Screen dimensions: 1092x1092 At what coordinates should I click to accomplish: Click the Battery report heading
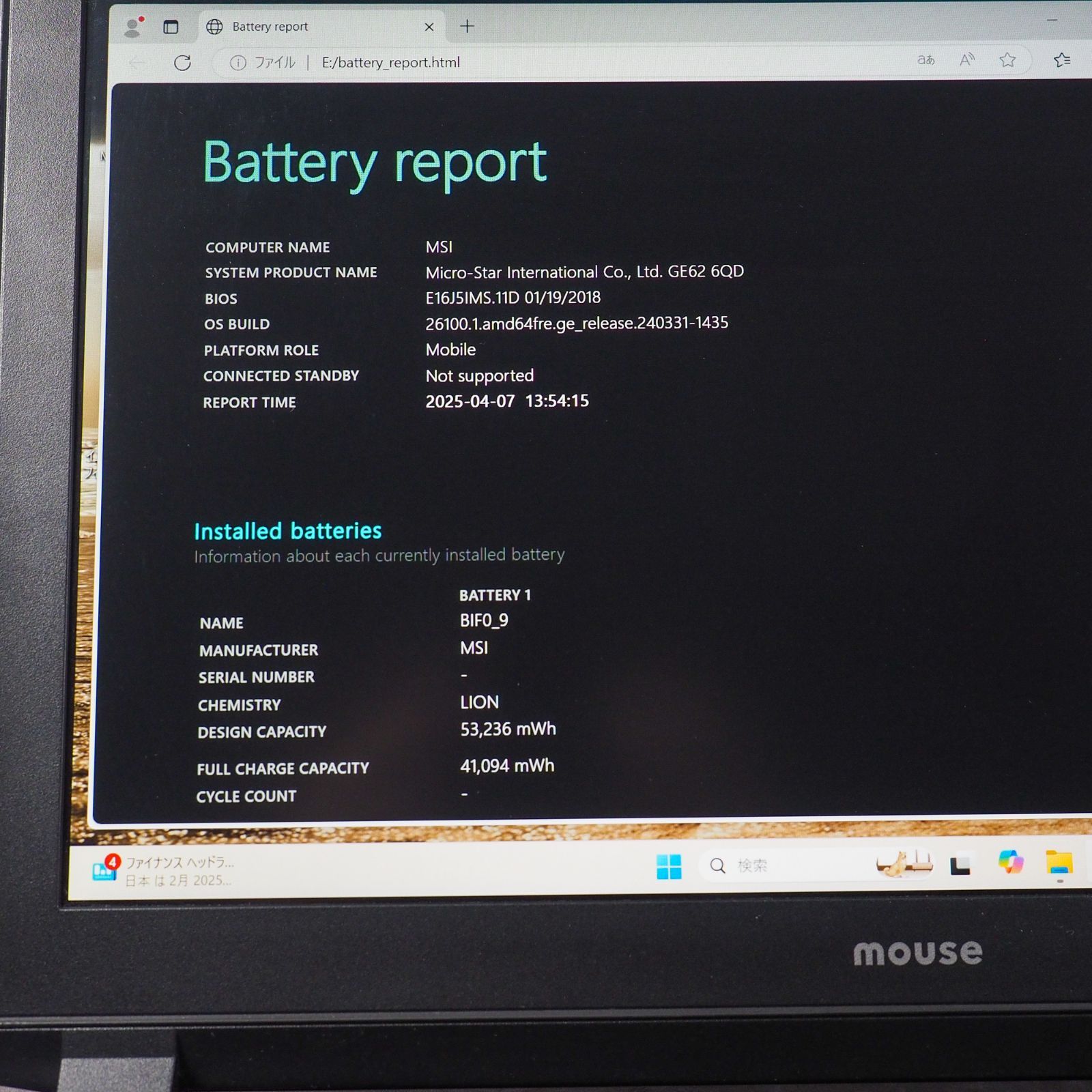coord(375,164)
